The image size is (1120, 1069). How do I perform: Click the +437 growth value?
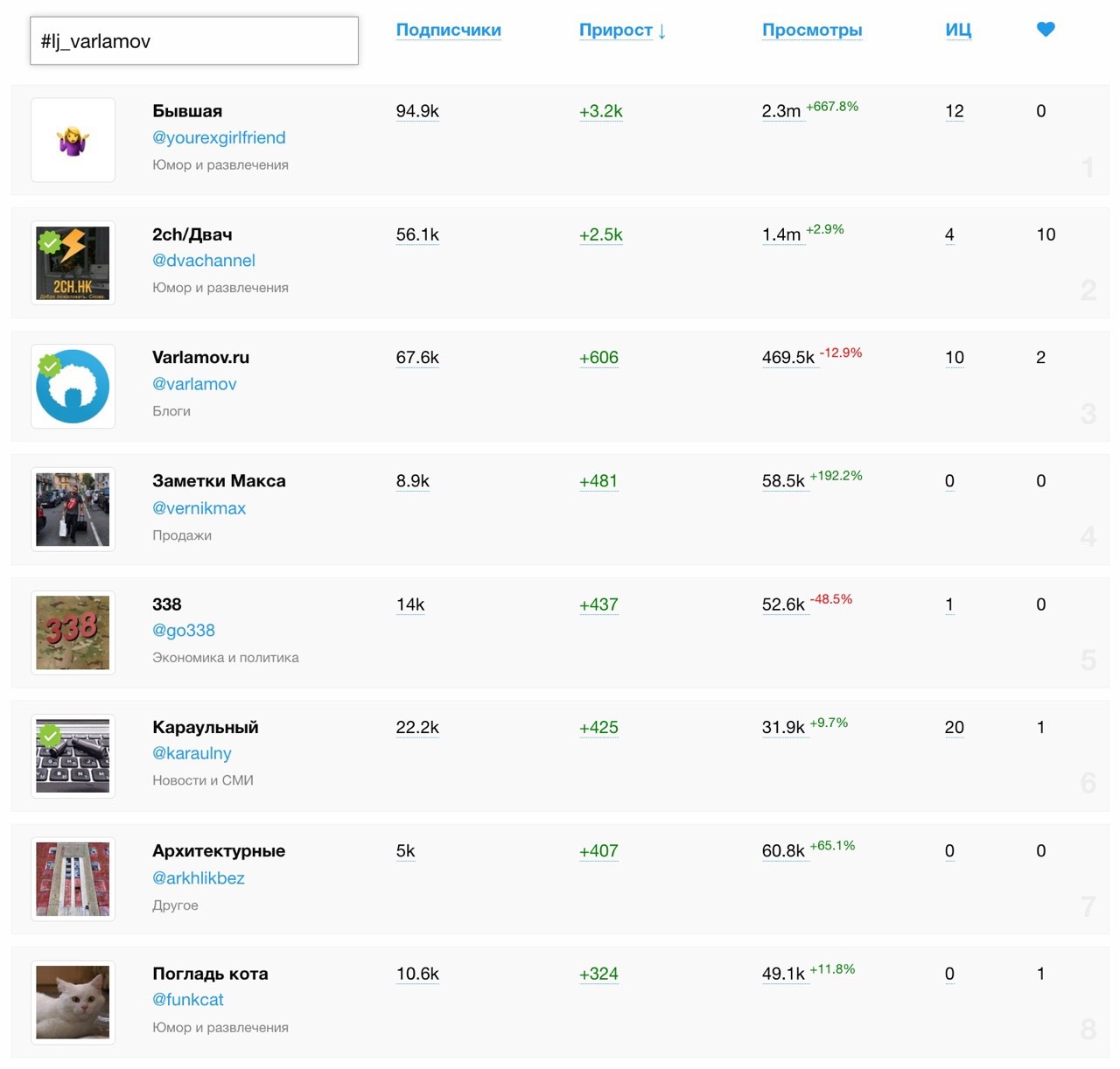click(598, 604)
